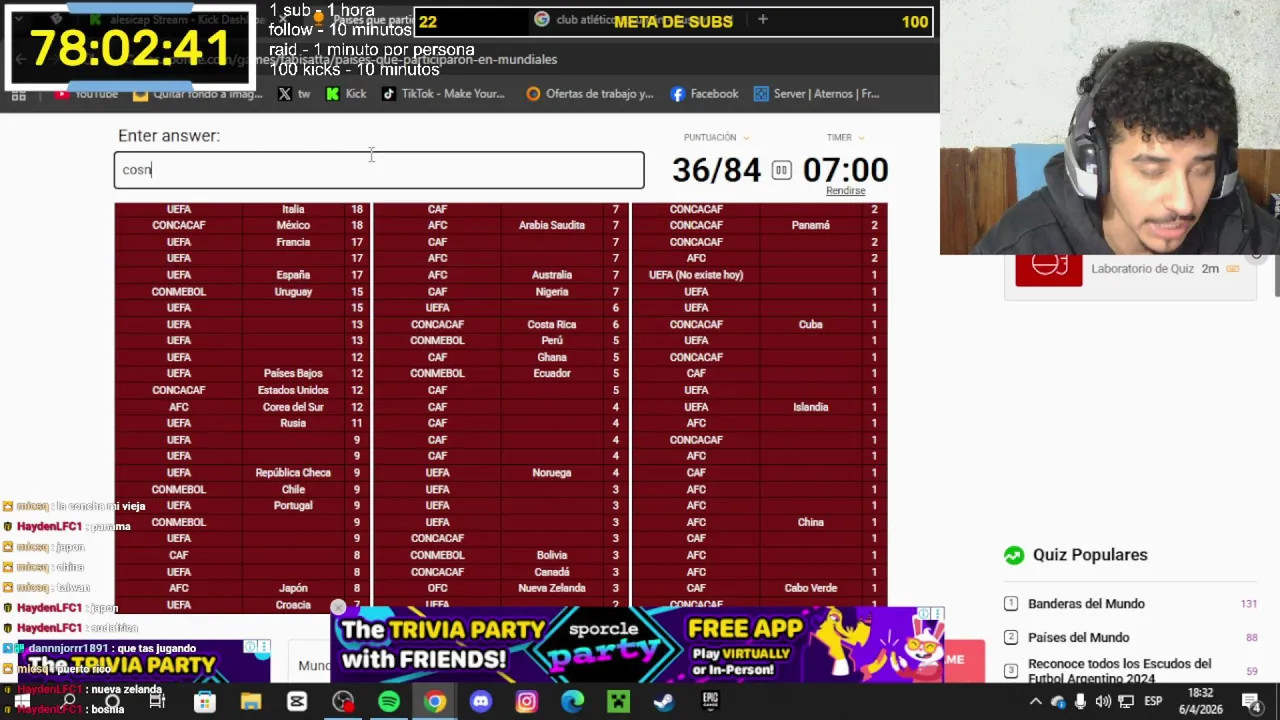This screenshot has height=720, width=1280.
Task: Close the Trivia Party banner ad
Action: 338,607
